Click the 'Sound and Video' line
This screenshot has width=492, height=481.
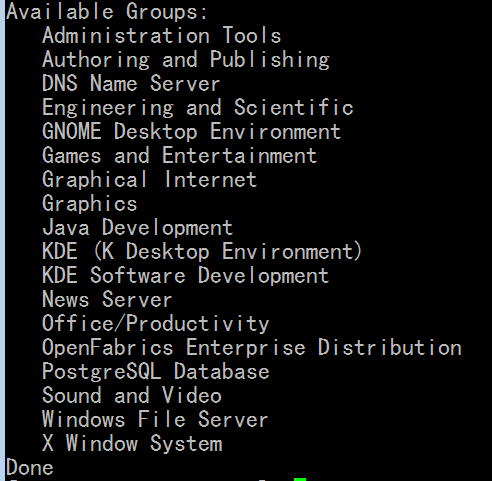point(132,395)
